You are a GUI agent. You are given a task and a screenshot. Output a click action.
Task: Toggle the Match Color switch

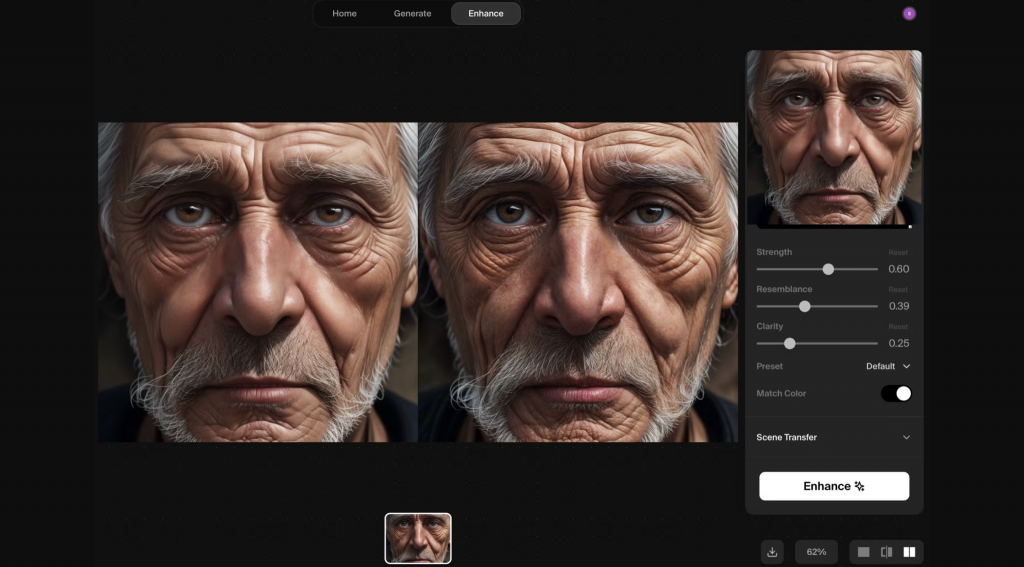tap(896, 393)
